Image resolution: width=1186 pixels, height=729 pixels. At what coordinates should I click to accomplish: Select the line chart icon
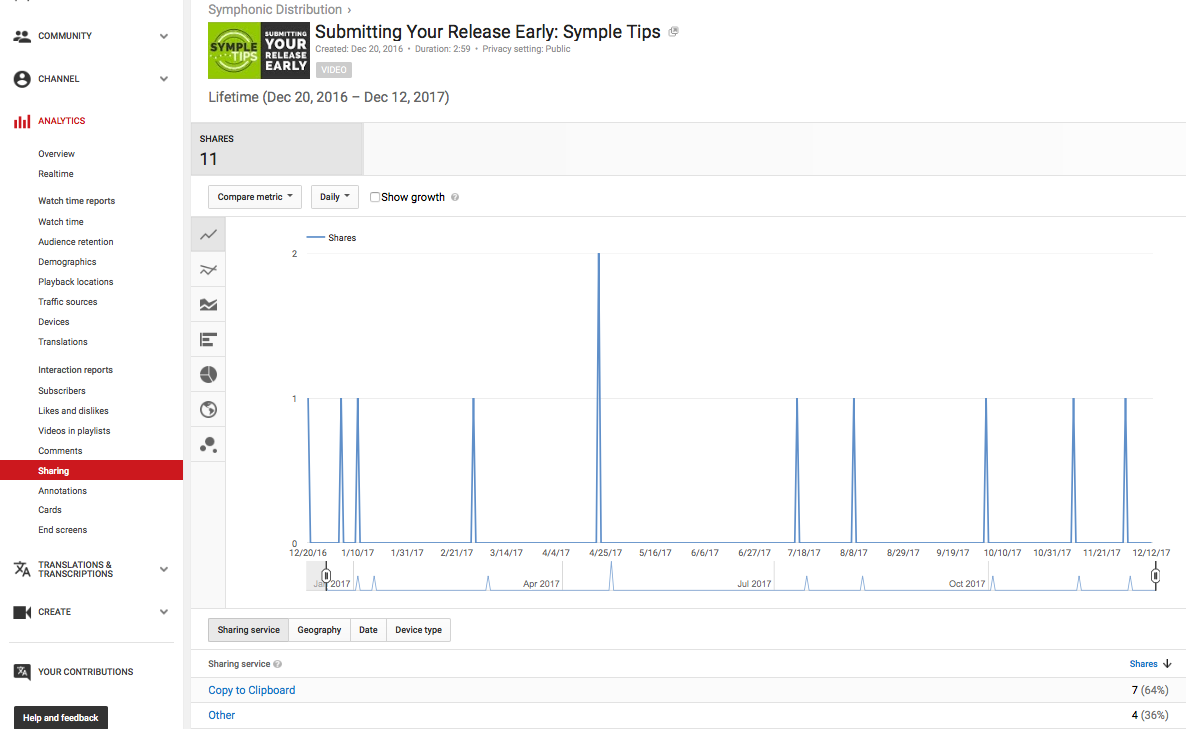click(x=208, y=235)
